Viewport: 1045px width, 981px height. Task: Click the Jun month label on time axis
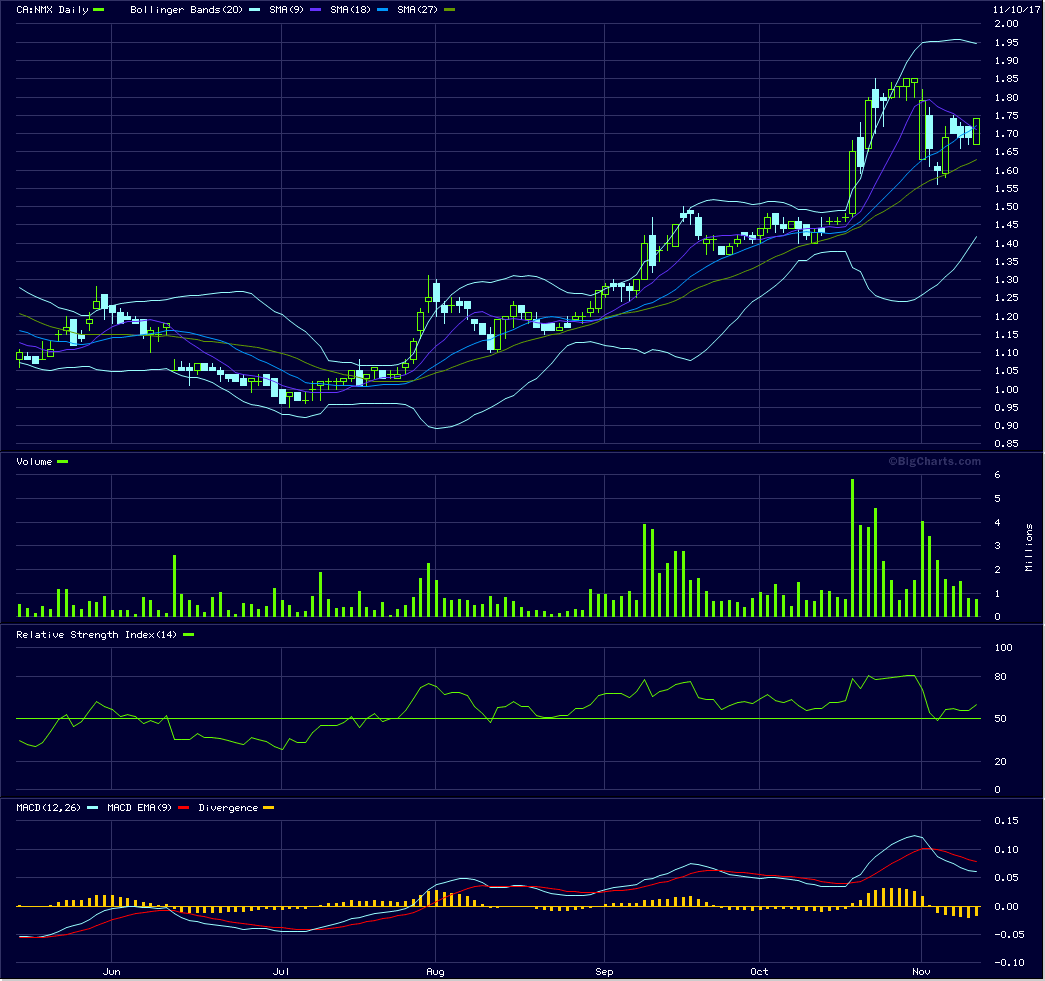click(111, 971)
